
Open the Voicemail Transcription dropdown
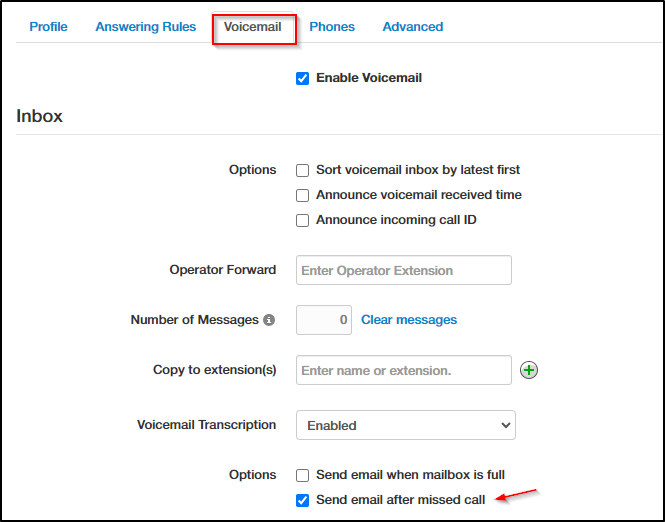(x=406, y=425)
